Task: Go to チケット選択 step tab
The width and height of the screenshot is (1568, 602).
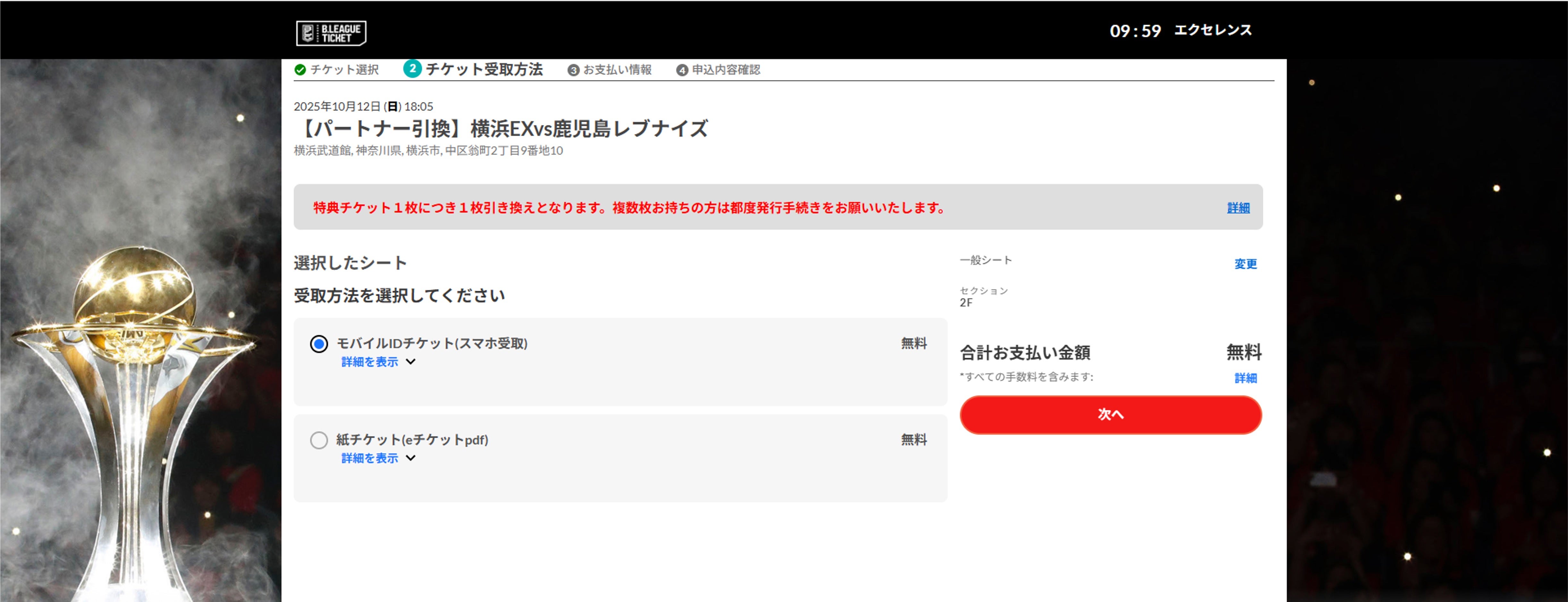Action: click(344, 70)
